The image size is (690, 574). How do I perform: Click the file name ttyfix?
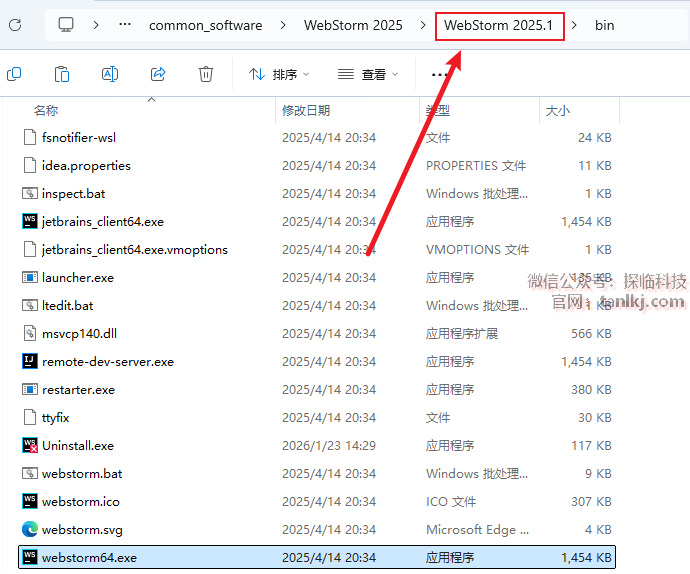pyautogui.click(x=55, y=418)
